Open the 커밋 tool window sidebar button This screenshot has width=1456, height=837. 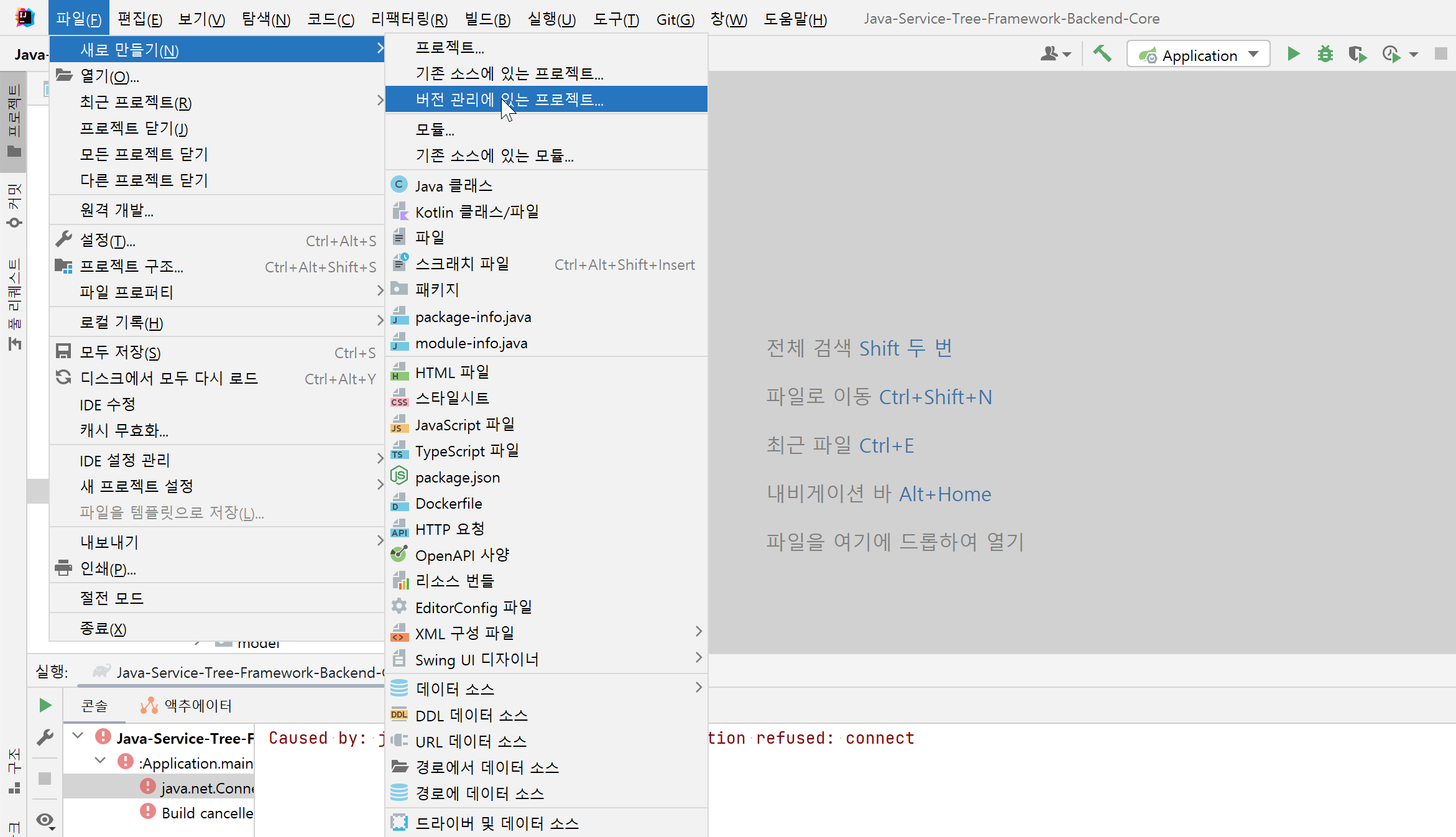pos(14,206)
